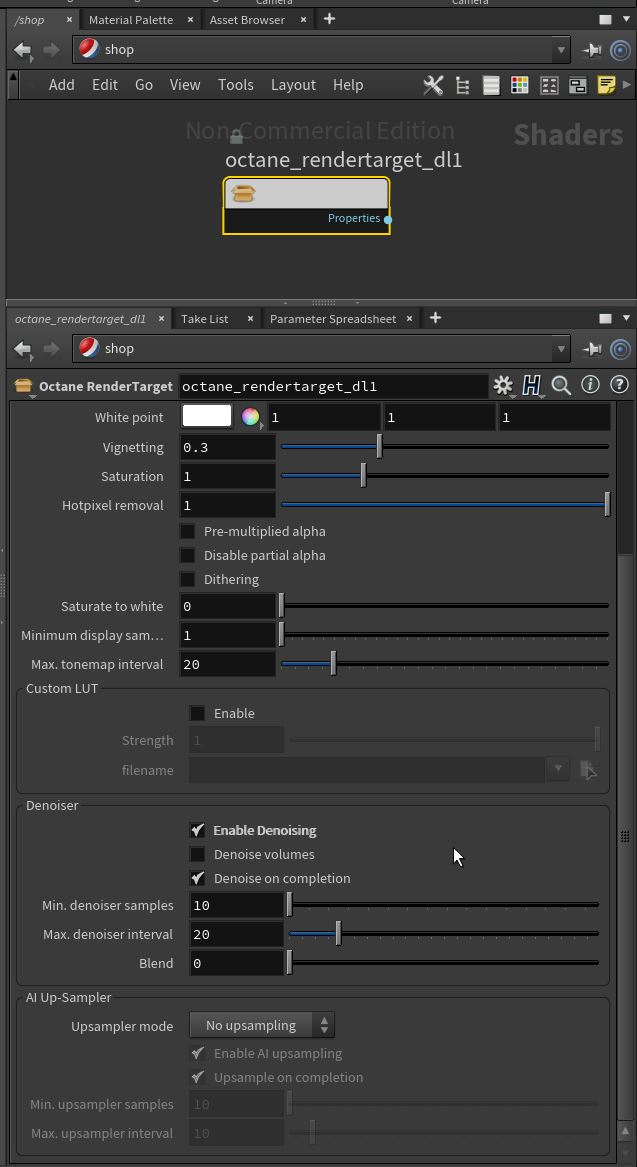The width and height of the screenshot is (637, 1167).
Task: Expand the network toolbar overflow arrow
Action: 626,85
